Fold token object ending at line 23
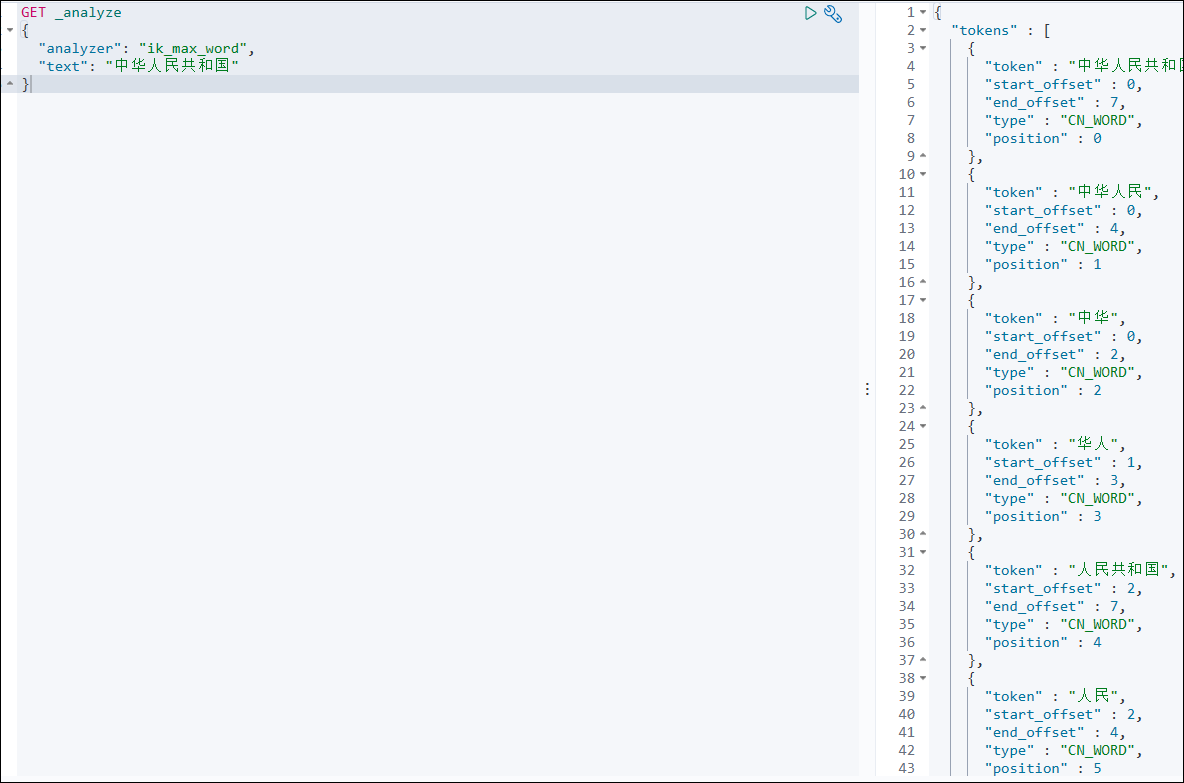The image size is (1184, 783). 923,408
